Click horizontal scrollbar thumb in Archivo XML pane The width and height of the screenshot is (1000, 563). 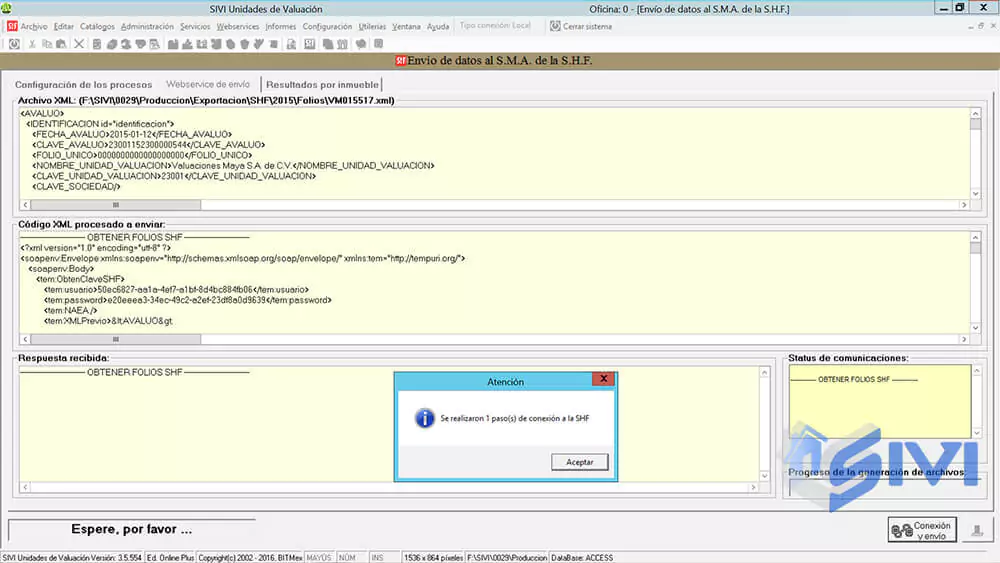[x=115, y=205]
